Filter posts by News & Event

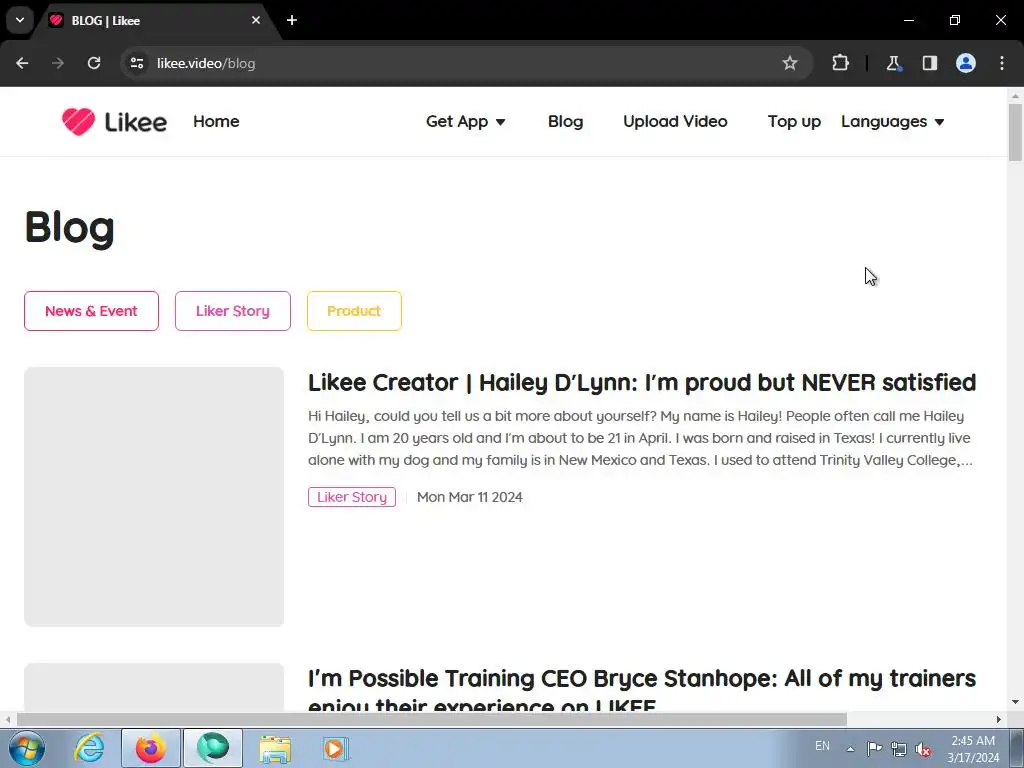91,311
